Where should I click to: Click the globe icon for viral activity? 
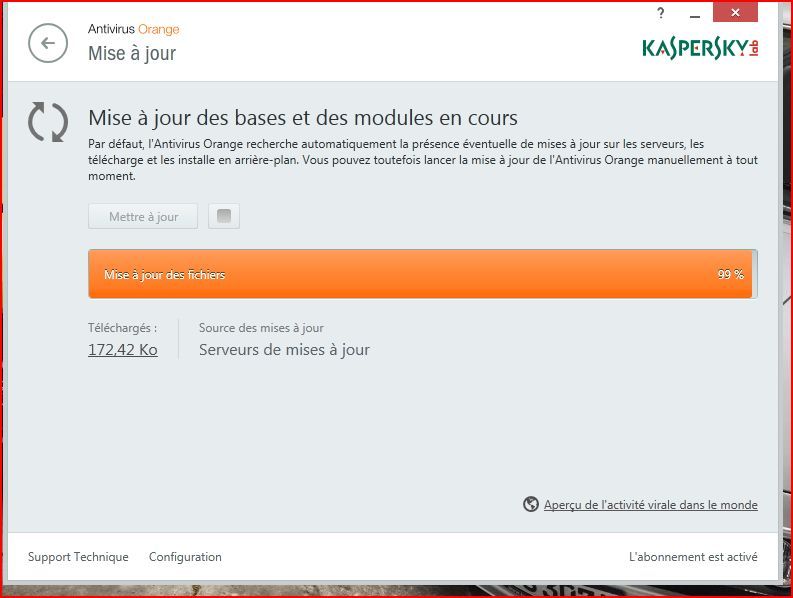point(531,504)
